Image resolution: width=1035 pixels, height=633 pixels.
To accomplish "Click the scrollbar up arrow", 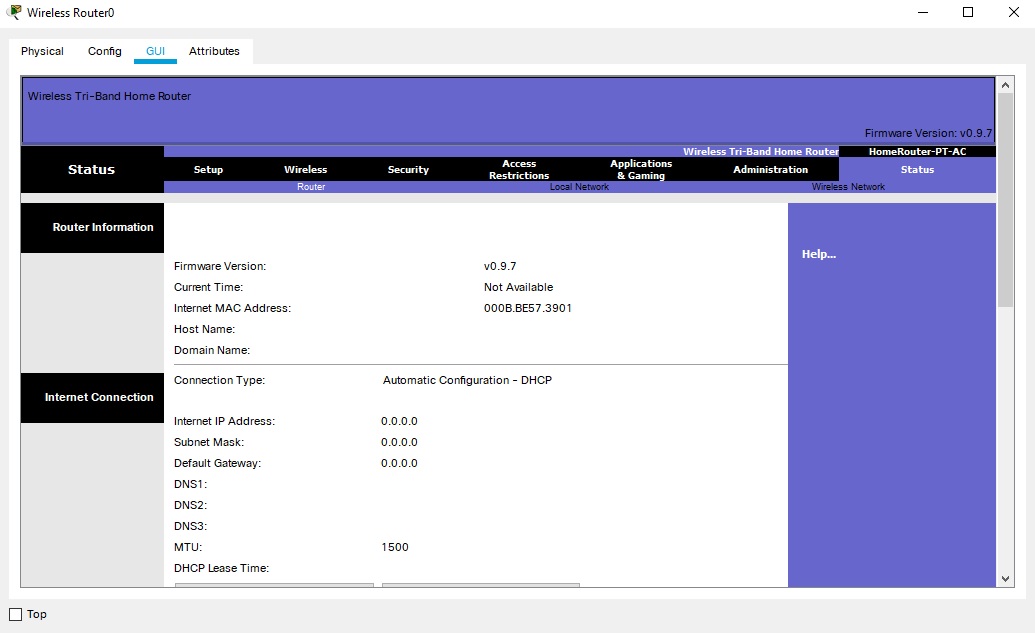I will (x=1005, y=83).
